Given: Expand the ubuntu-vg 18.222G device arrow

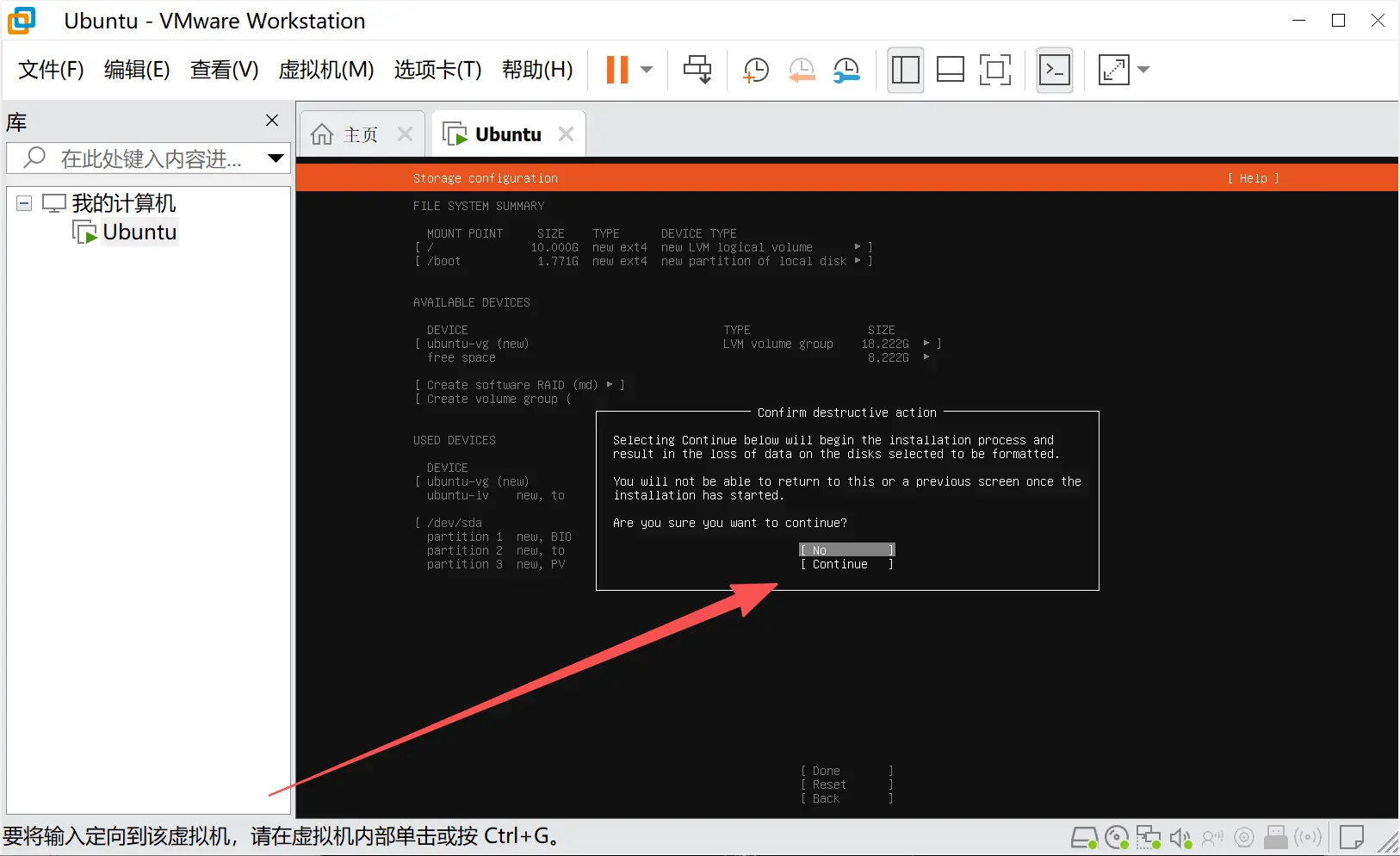Looking at the screenshot, I should coord(926,344).
